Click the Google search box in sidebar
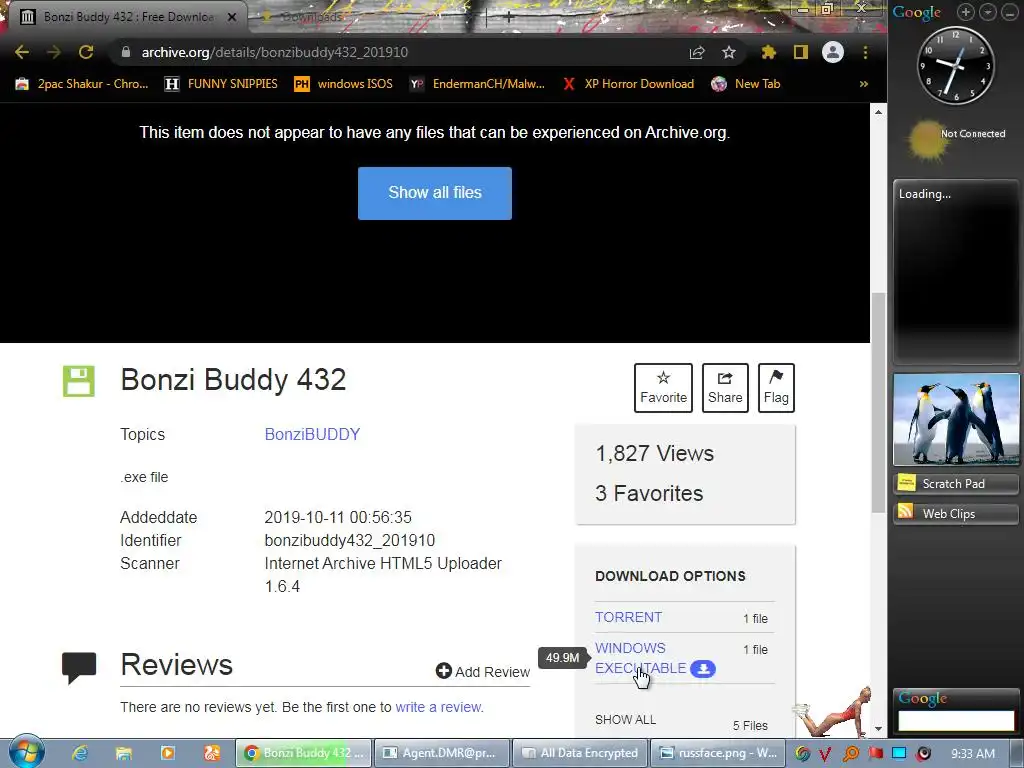 [x=955, y=720]
